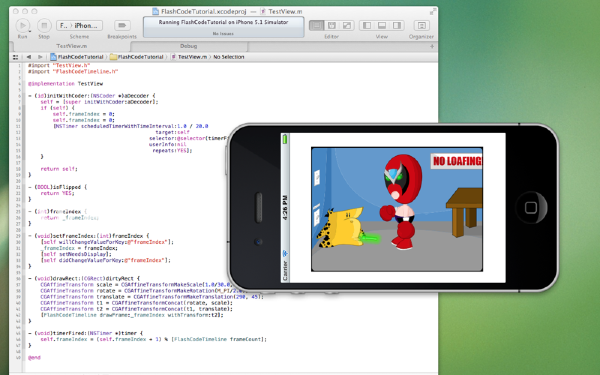This screenshot has width=600, height=375.
Task: Go back with jump bar left arrow
Action: pos(29,57)
